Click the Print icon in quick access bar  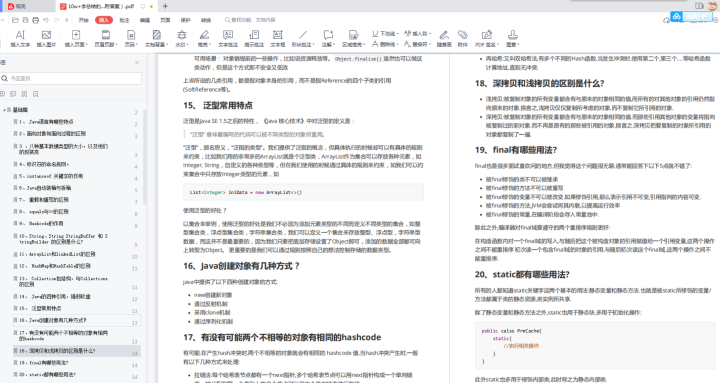pos(35,20)
